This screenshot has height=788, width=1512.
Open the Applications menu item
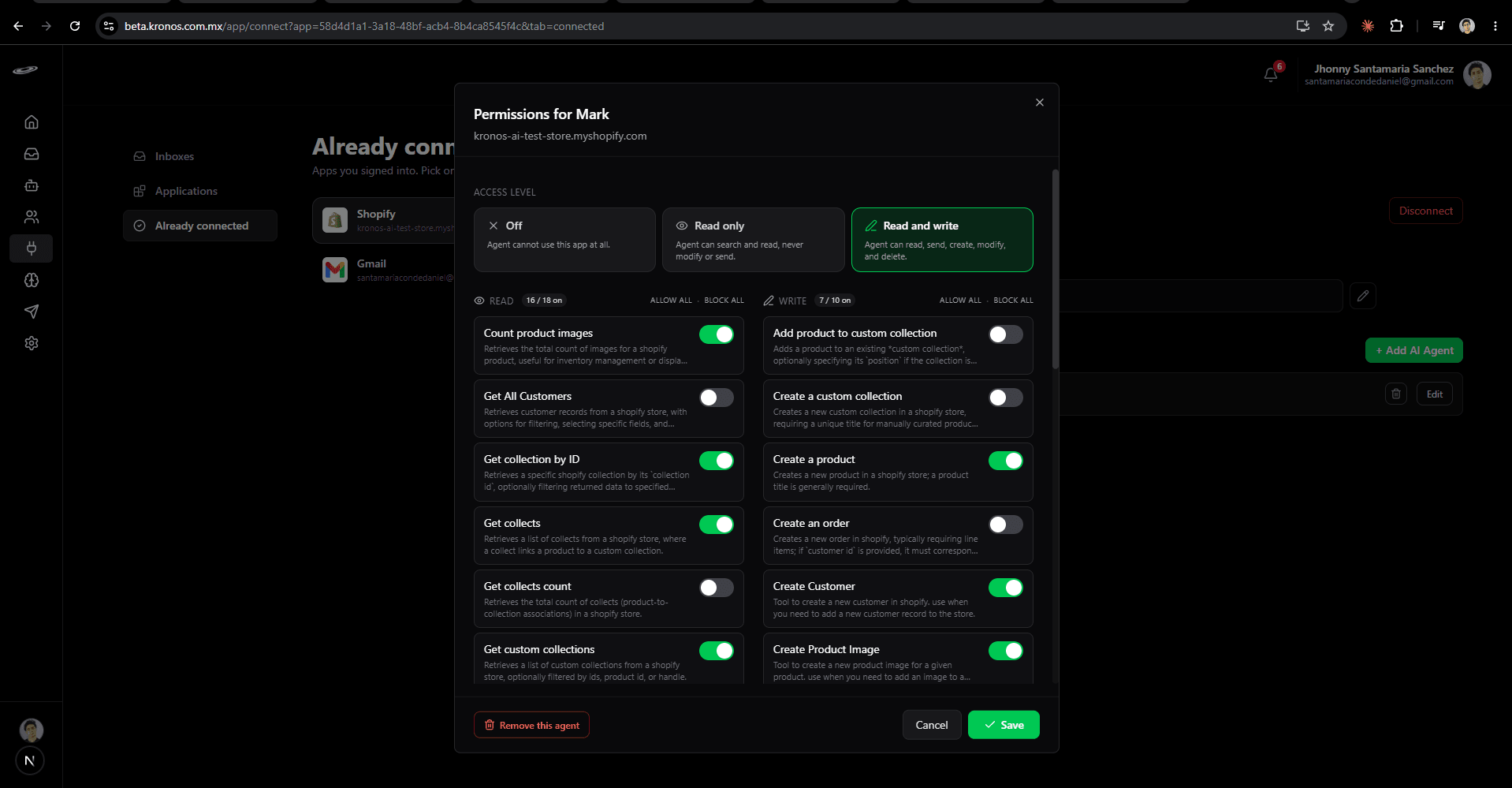200,191
